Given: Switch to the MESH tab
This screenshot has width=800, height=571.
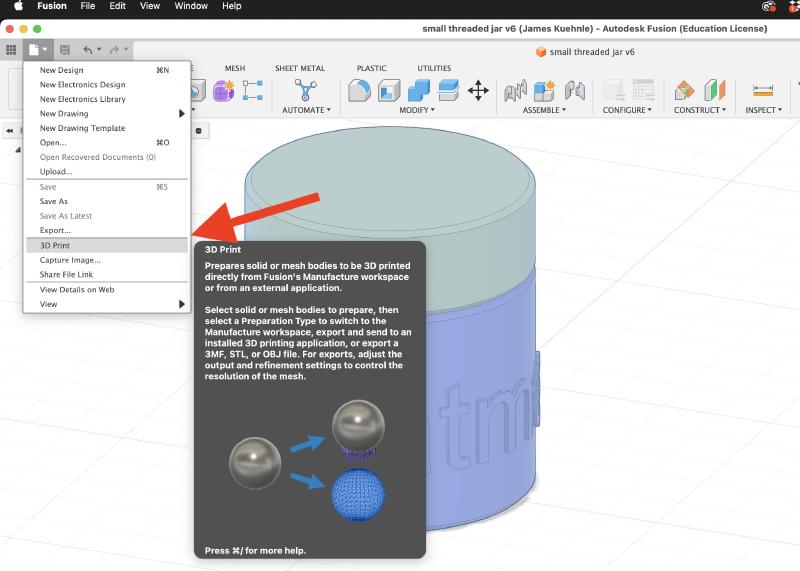Looking at the screenshot, I should [x=235, y=68].
